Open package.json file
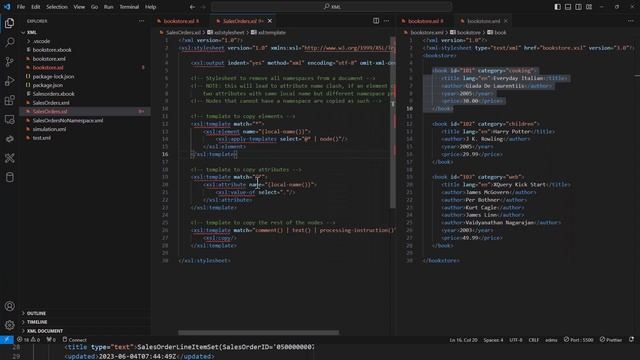This screenshot has width=640, height=360. pyautogui.click(x=47, y=85)
